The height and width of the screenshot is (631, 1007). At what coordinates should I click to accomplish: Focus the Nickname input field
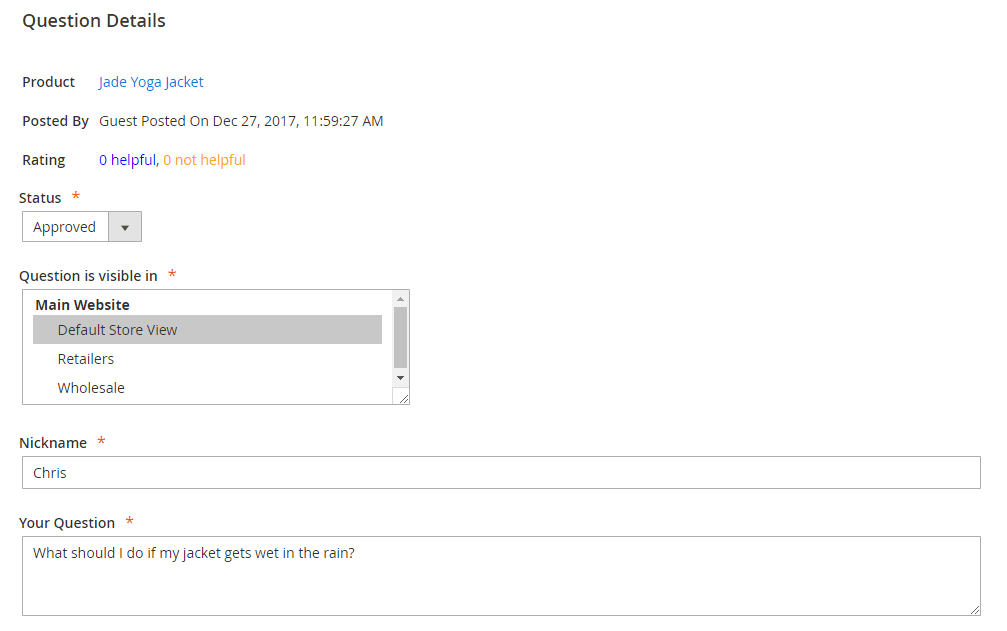click(x=500, y=473)
